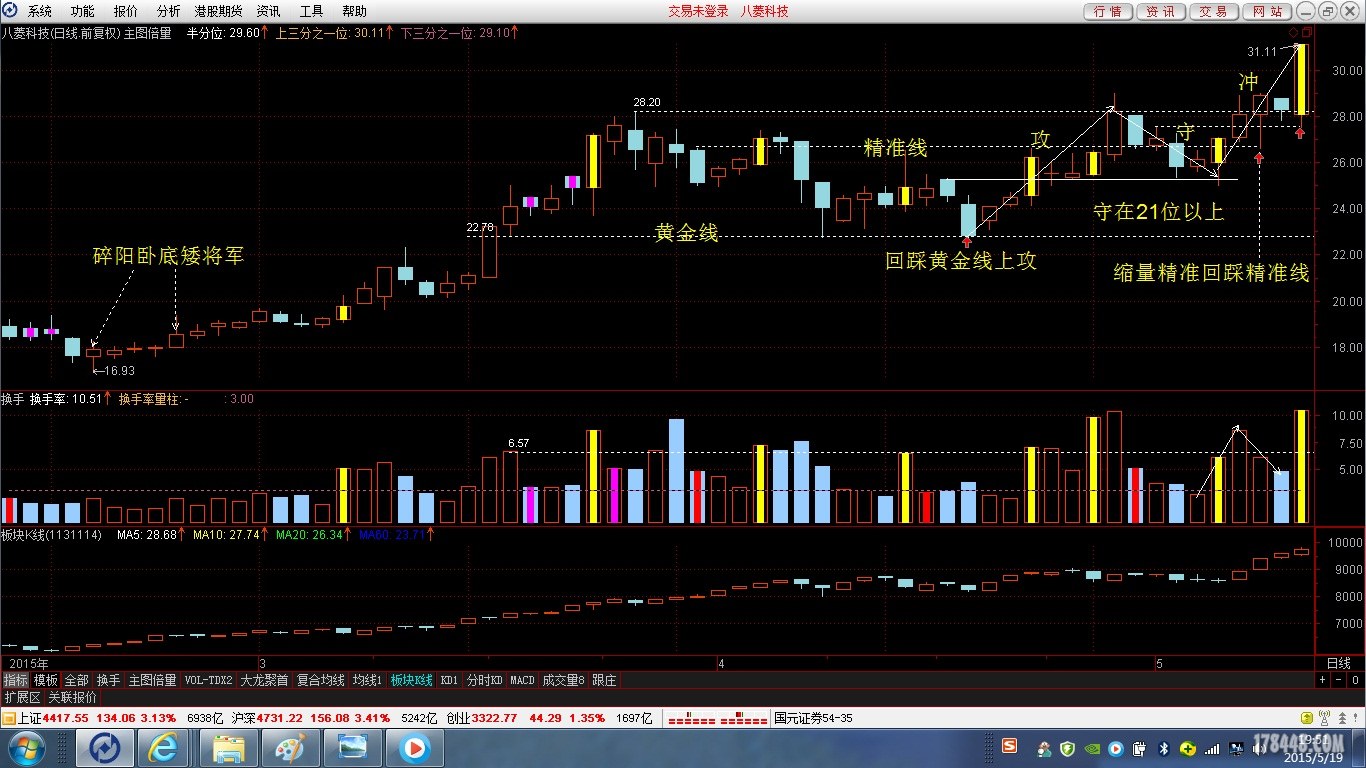1366x768 pixels.
Task: Select the 换手 indicator tab
Action: tap(108, 680)
